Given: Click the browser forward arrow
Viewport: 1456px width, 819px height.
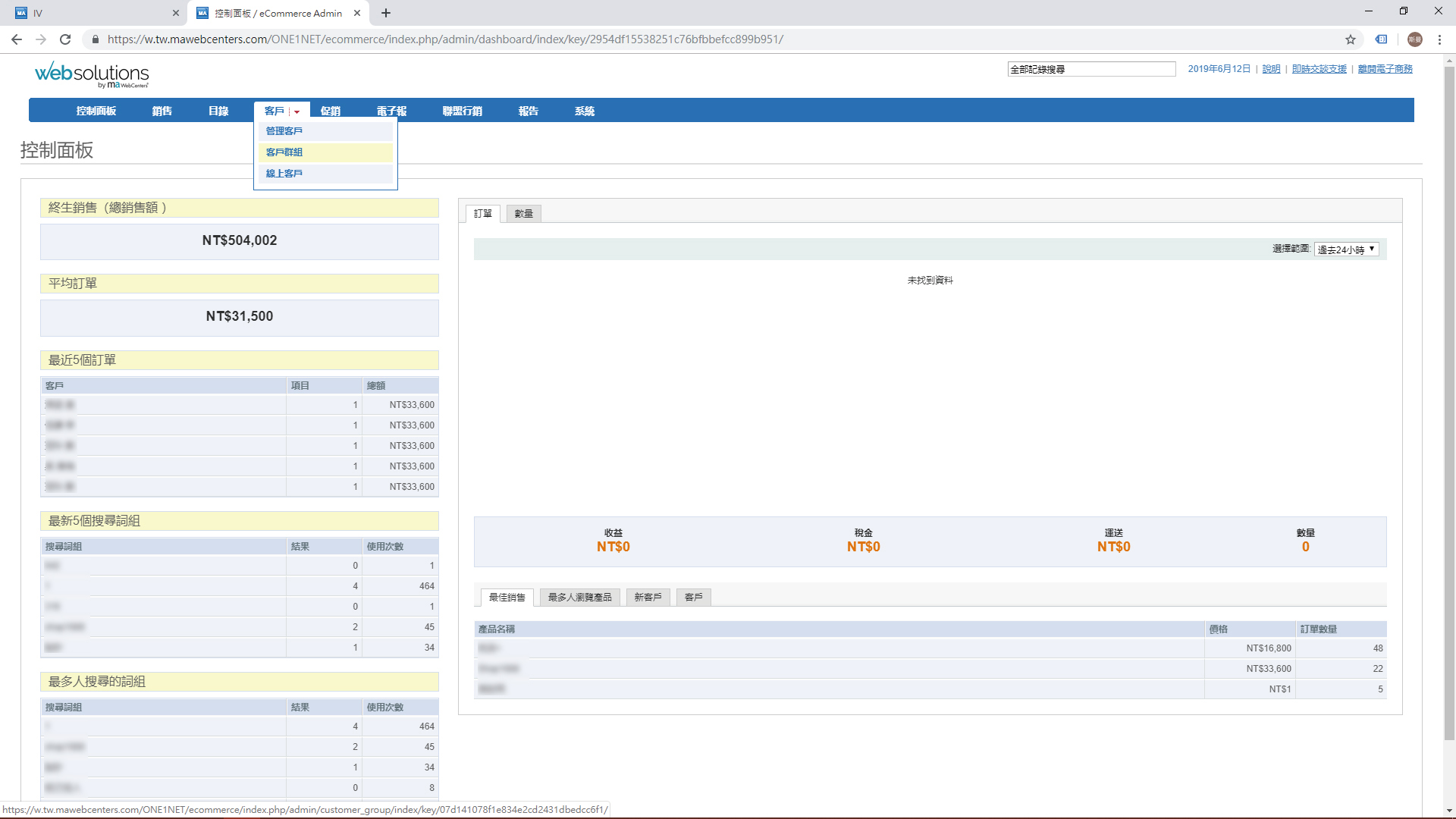Looking at the screenshot, I should point(41,39).
